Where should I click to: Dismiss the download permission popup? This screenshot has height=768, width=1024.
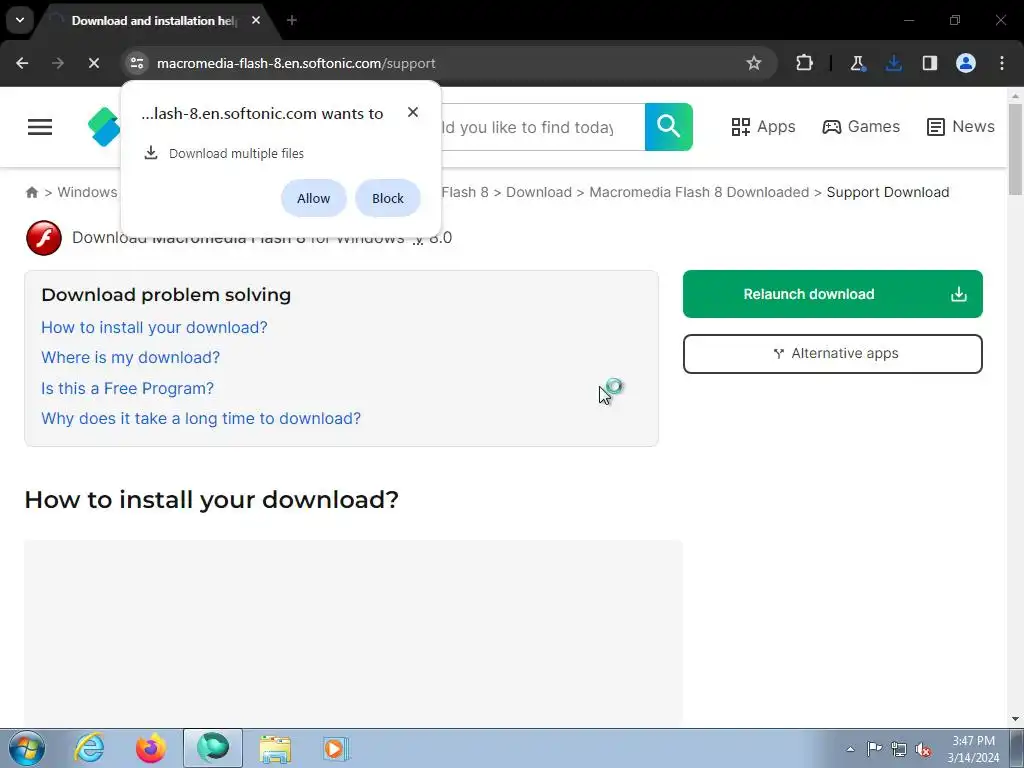coord(413,112)
